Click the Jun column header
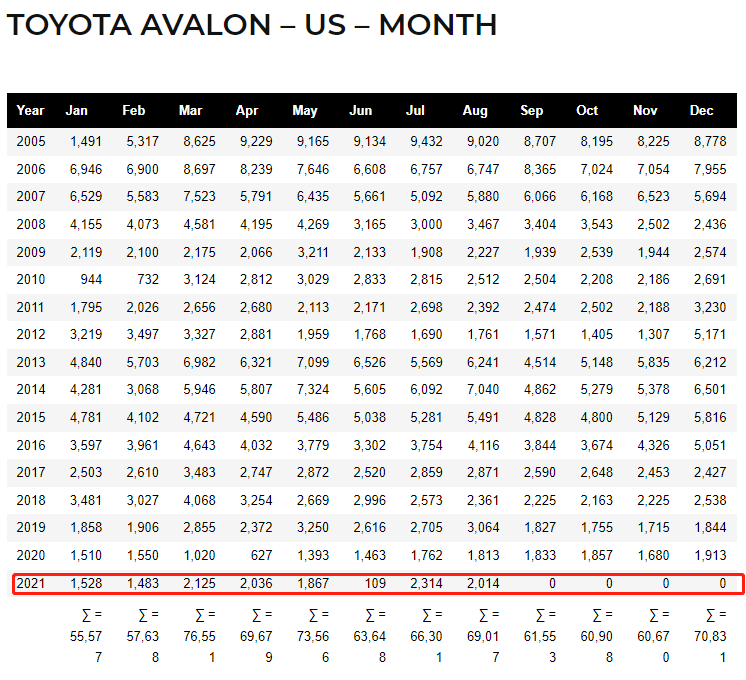746x680 pixels. point(361,110)
